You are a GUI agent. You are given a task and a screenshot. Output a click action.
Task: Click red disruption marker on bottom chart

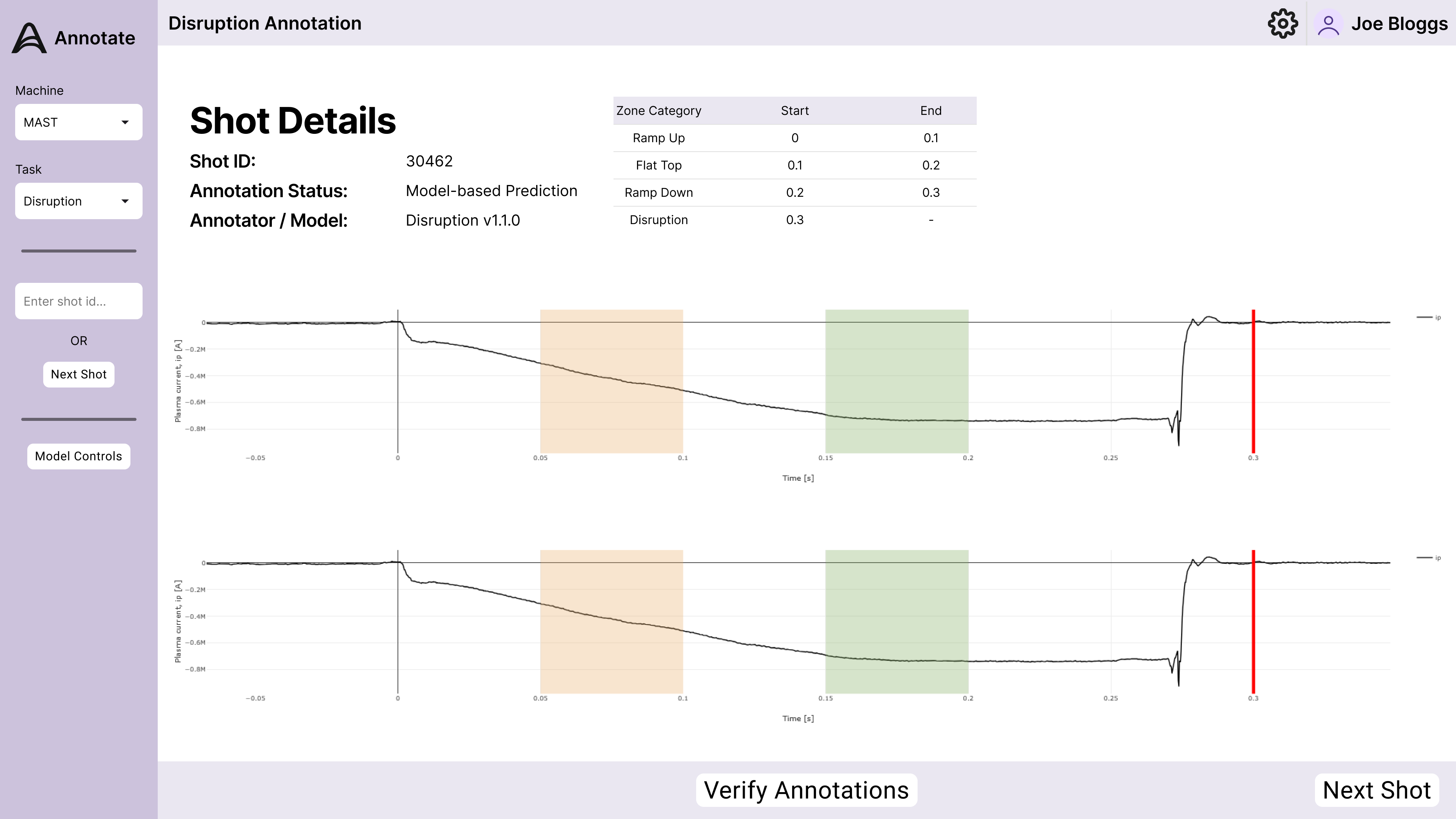(1253, 622)
